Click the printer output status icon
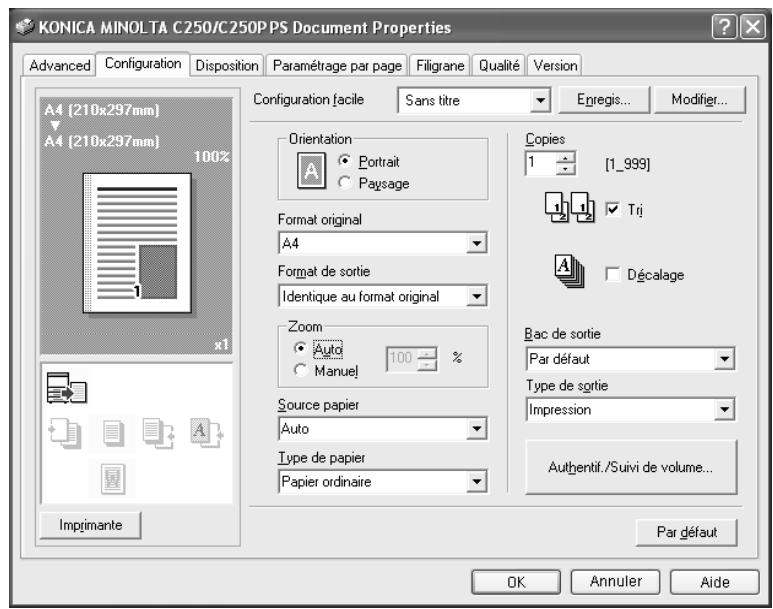The height and width of the screenshot is (609, 773). (x=67, y=388)
